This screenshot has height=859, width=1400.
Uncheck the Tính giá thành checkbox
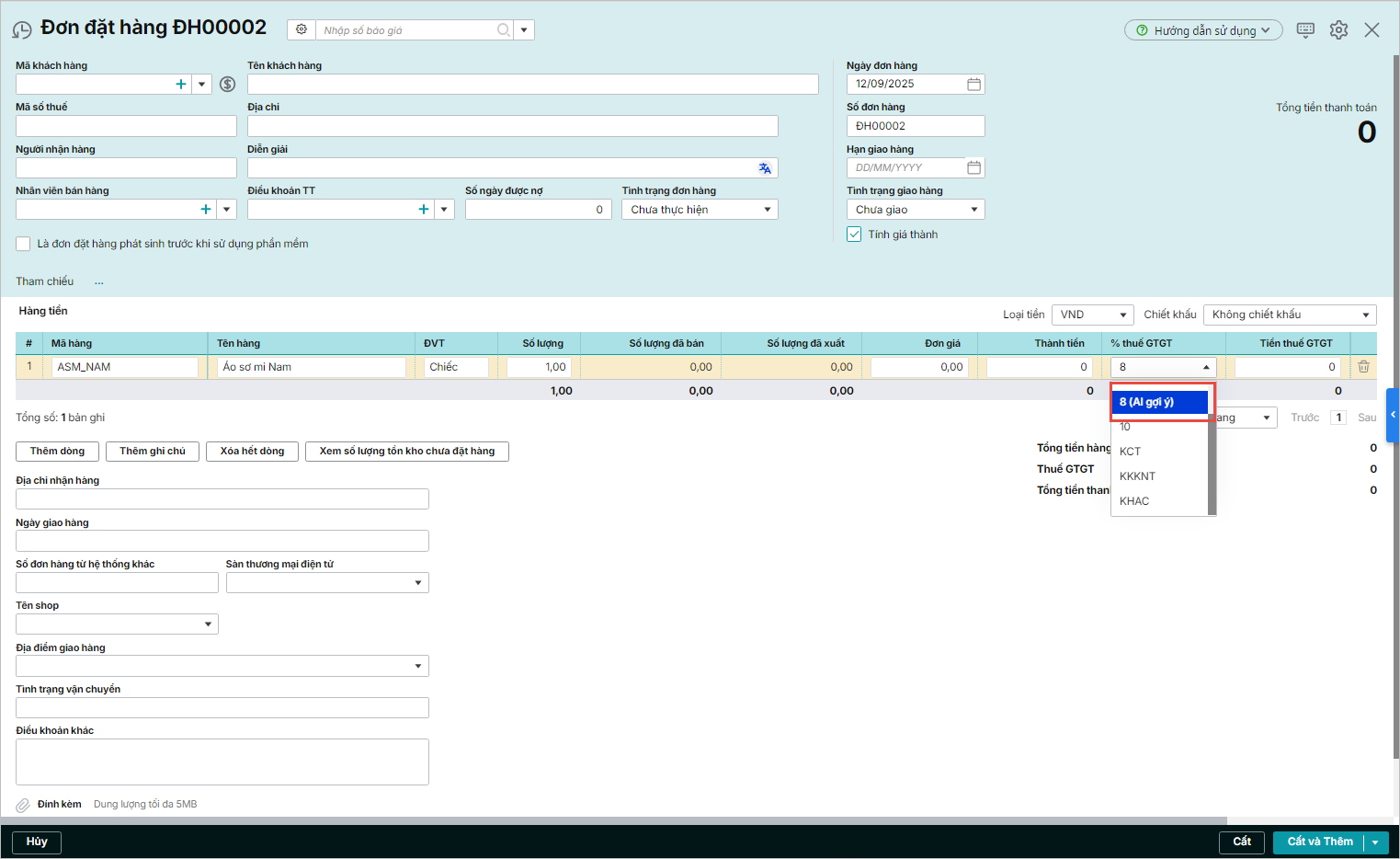[854, 235]
